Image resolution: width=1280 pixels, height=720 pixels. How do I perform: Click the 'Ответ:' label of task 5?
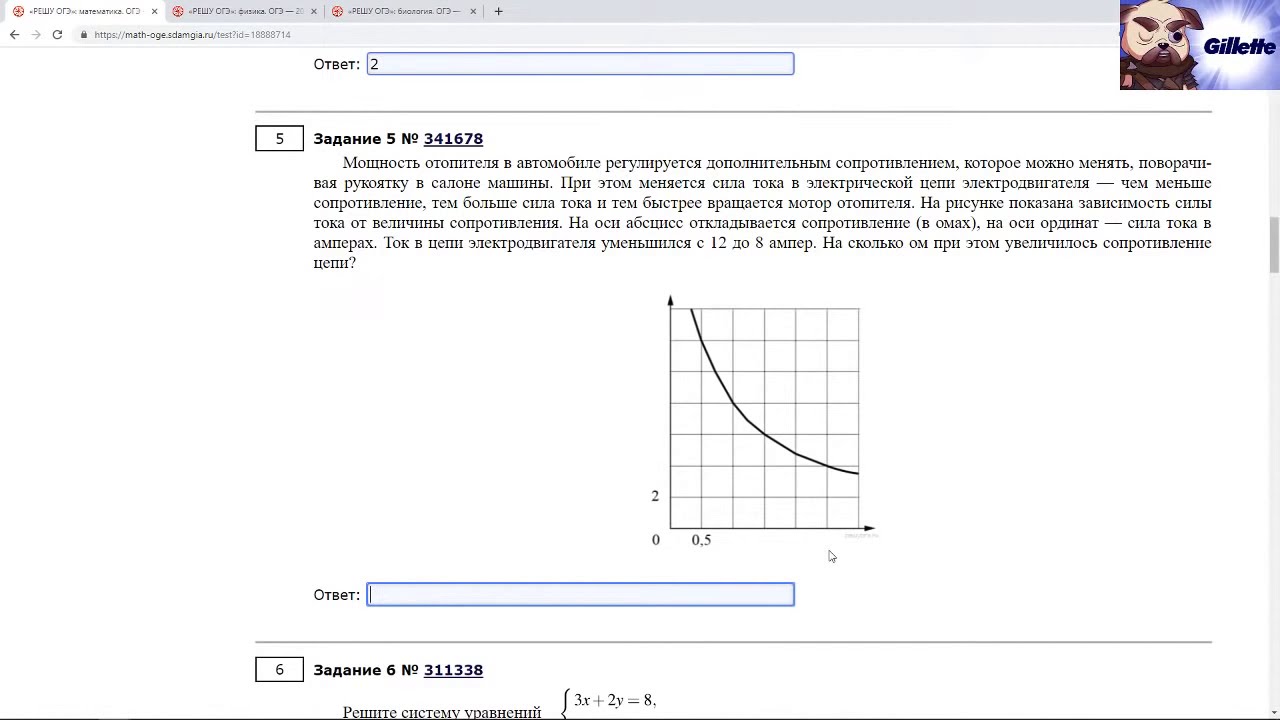pos(337,595)
